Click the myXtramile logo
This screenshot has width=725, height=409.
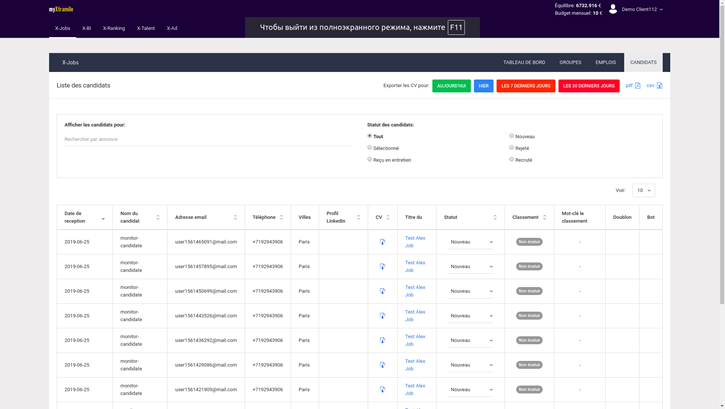61,9
